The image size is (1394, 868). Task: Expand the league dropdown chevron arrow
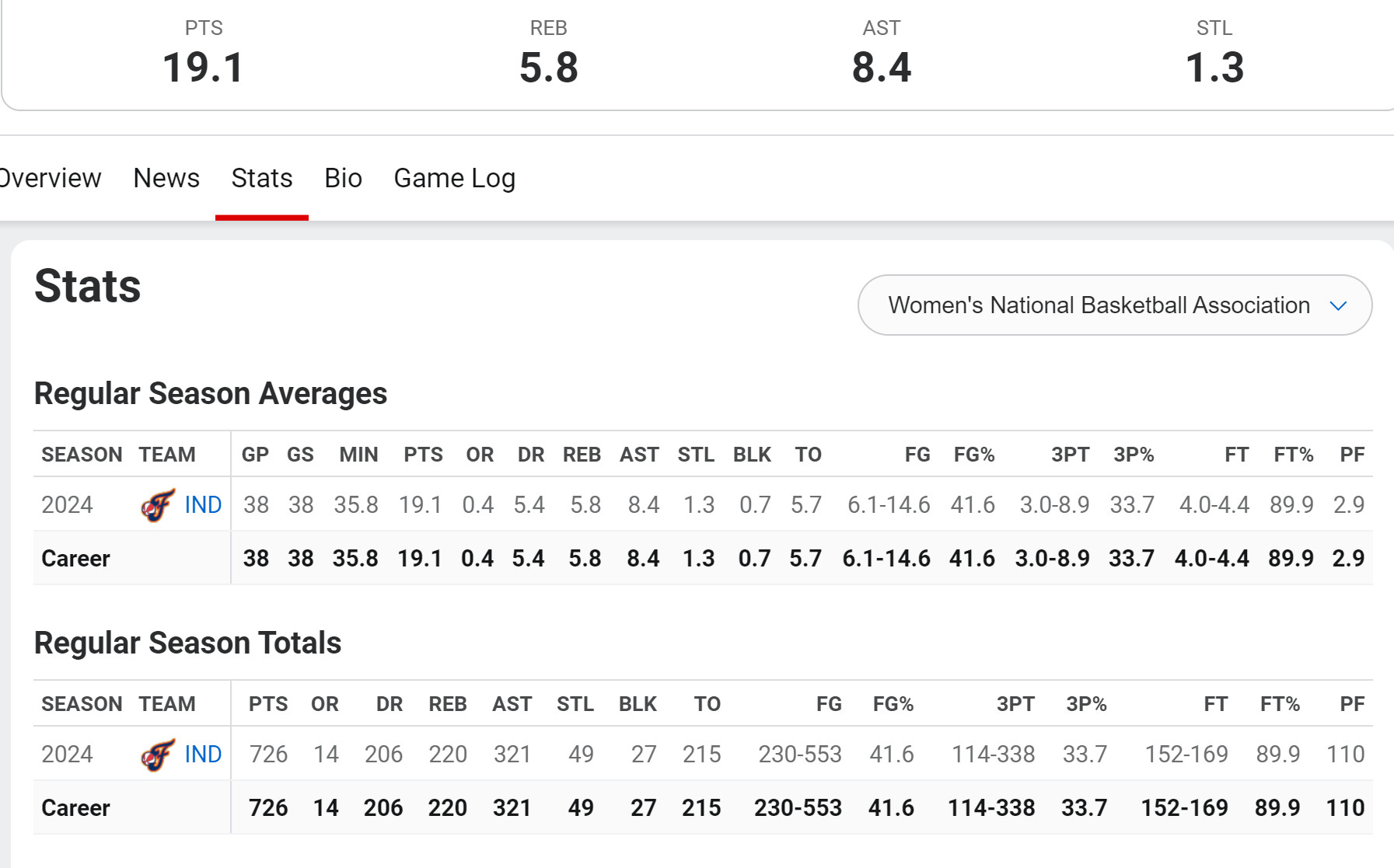pyautogui.click(x=1338, y=305)
